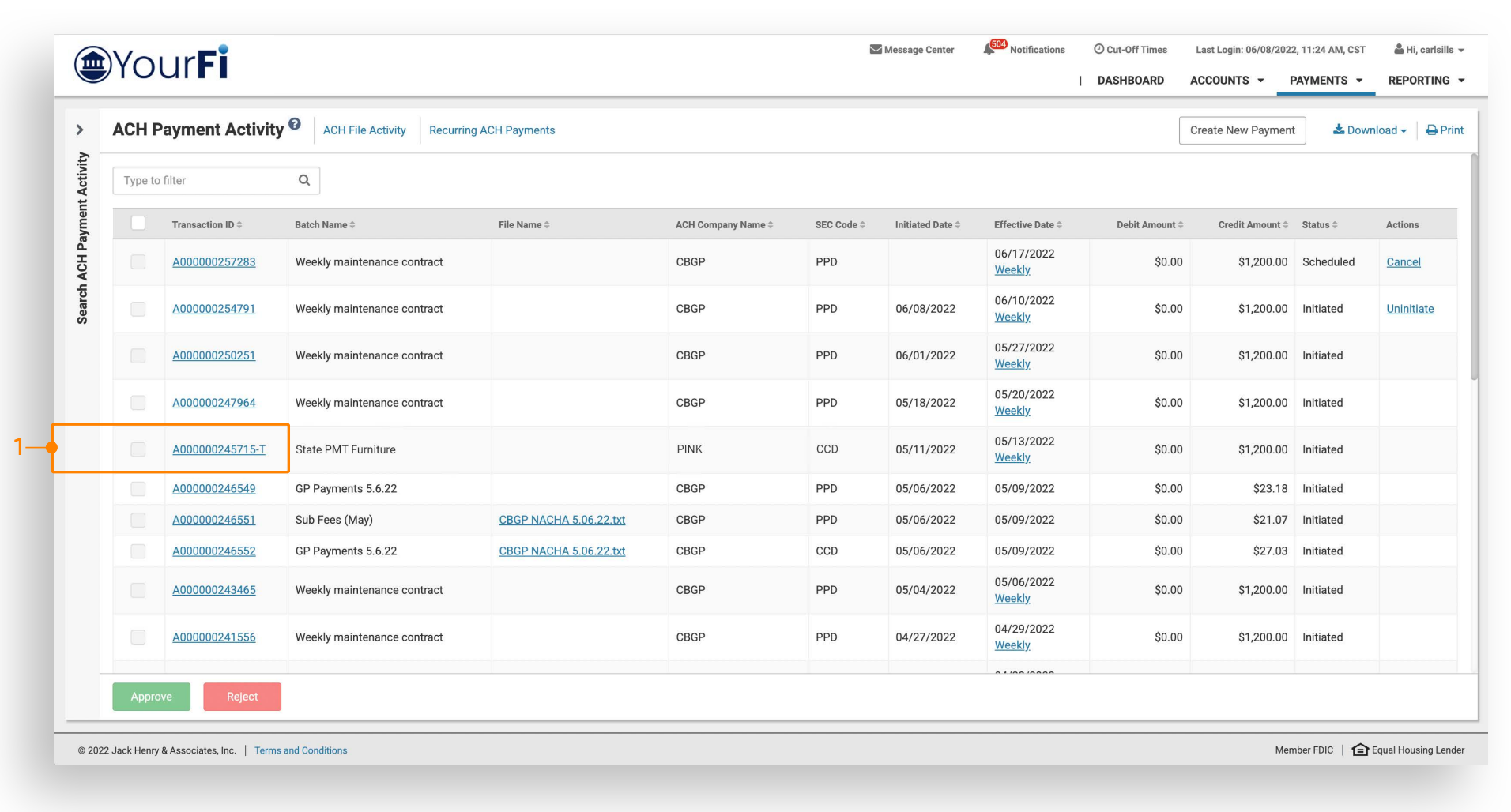Sort by Credit Amount column arrows
The width and height of the screenshot is (1511, 812).
click(1286, 225)
